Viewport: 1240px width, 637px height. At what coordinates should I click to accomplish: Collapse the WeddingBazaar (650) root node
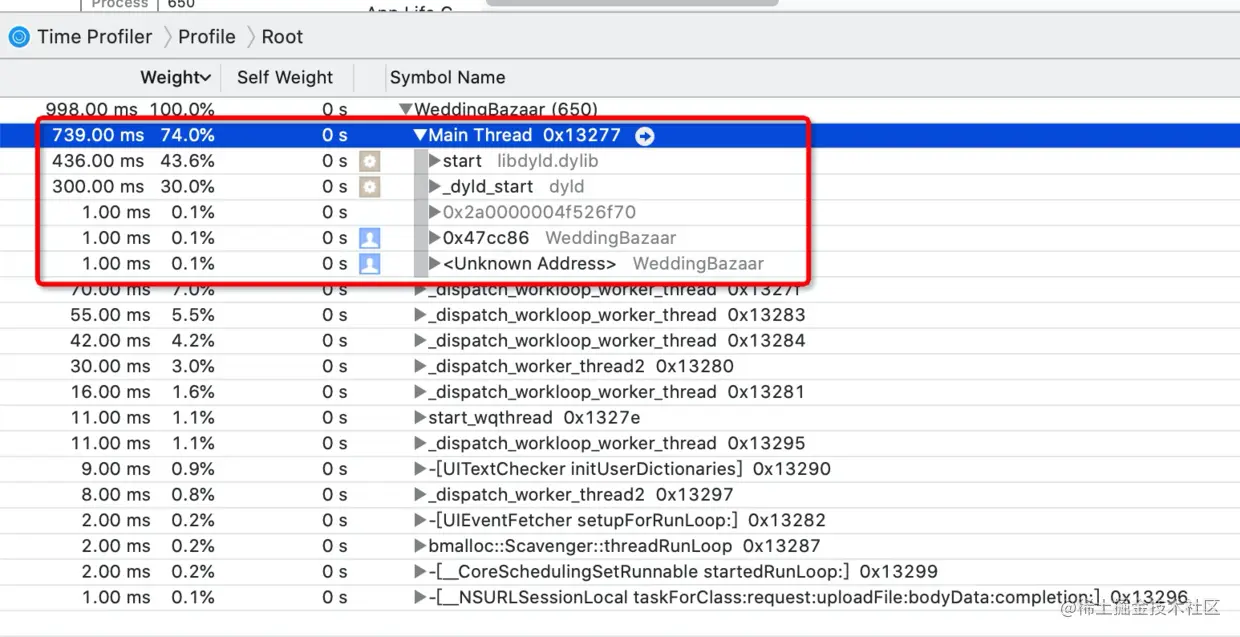(x=405, y=109)
